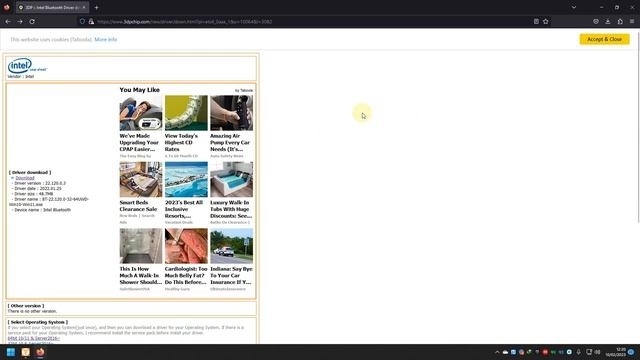
Task: Go forward one page in browser
Action: point(20,22)
